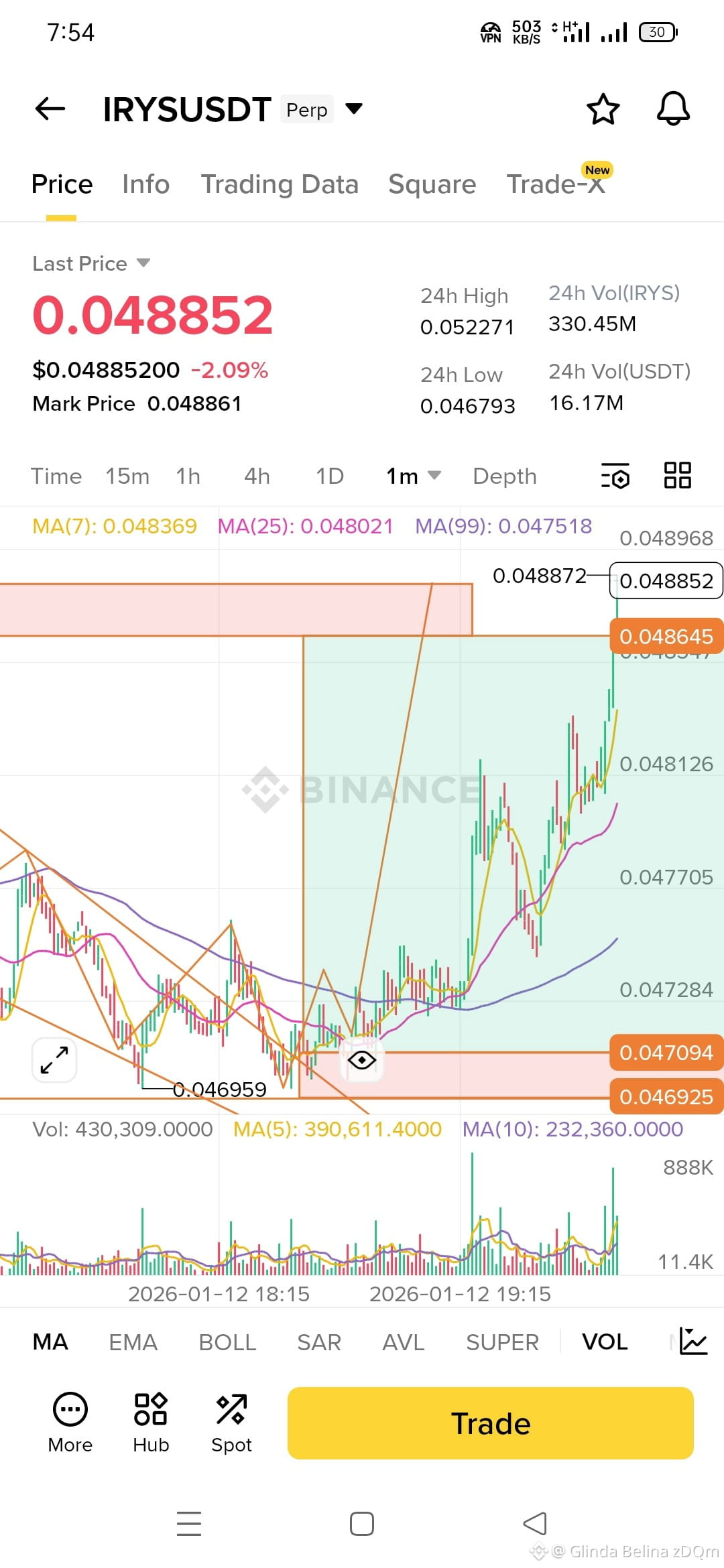724x1568 pixels.
Task: Tap the 24h Vol(USDT) 16.17M value
Action: tap(587, 403)
